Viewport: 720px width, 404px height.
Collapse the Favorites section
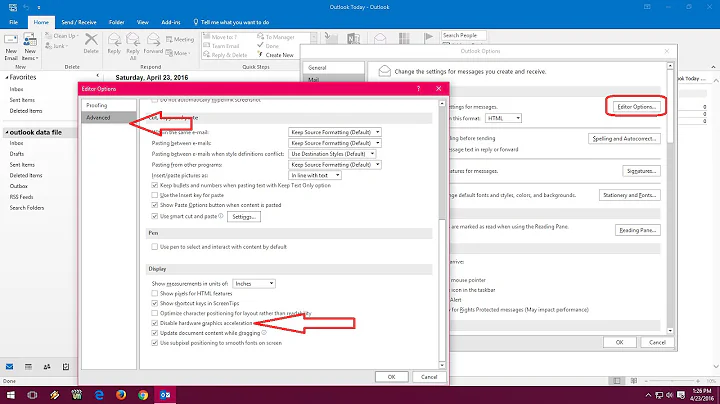point(7,78)
